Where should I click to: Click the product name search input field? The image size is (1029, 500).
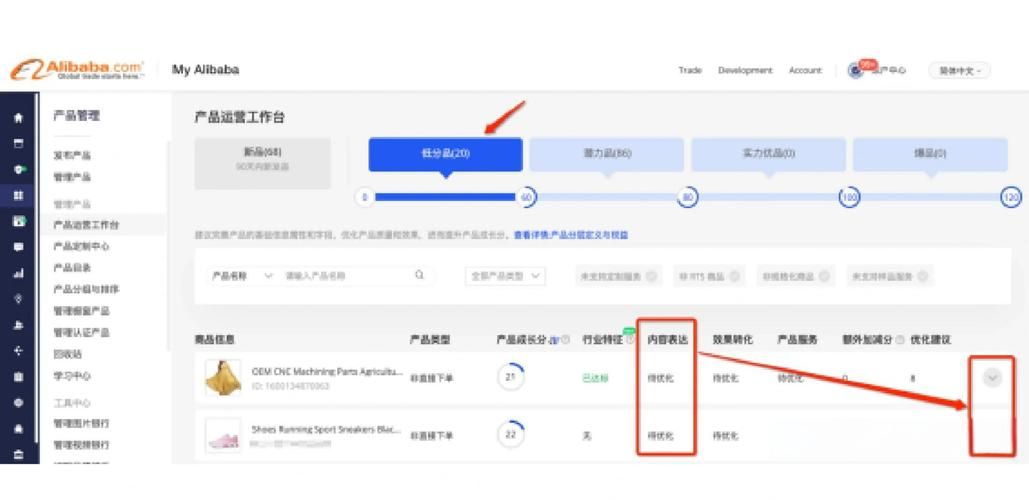346,276
